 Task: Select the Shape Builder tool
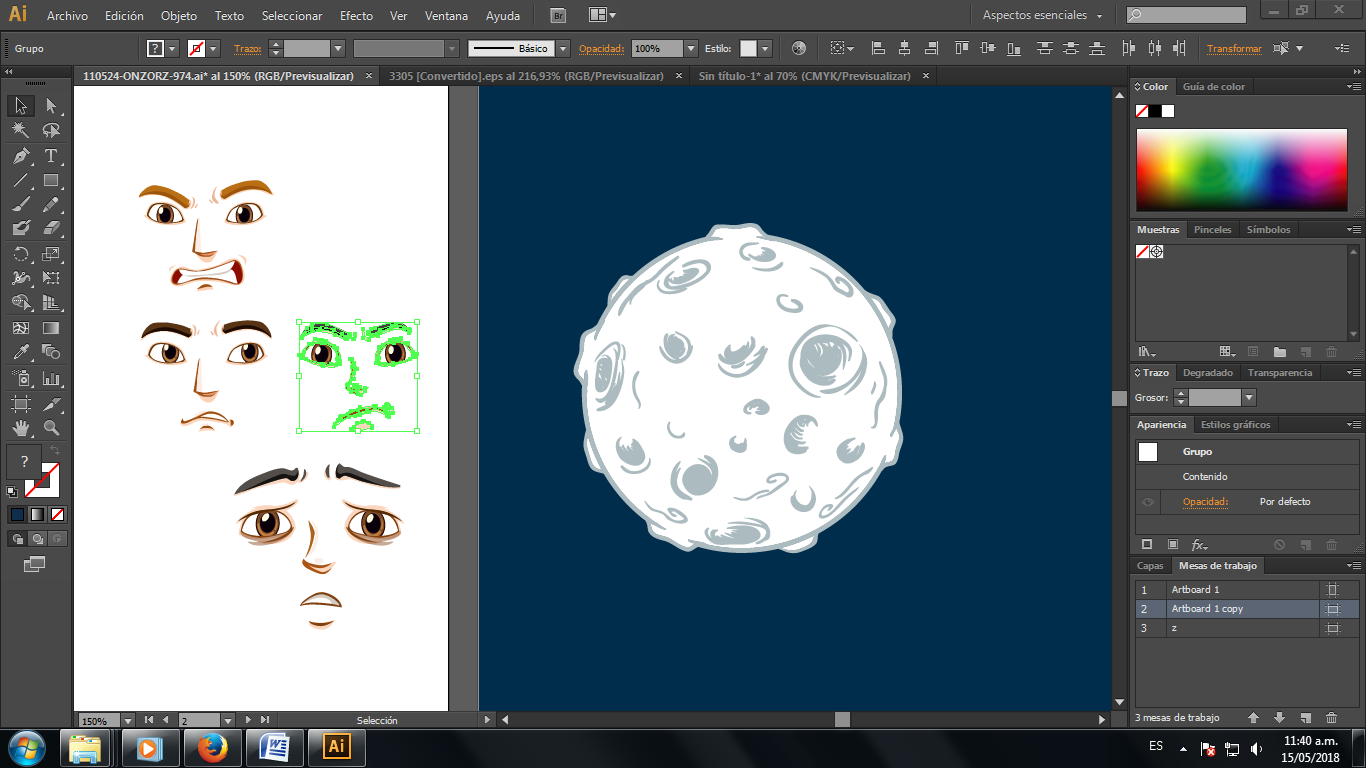[x=20, y=302]
